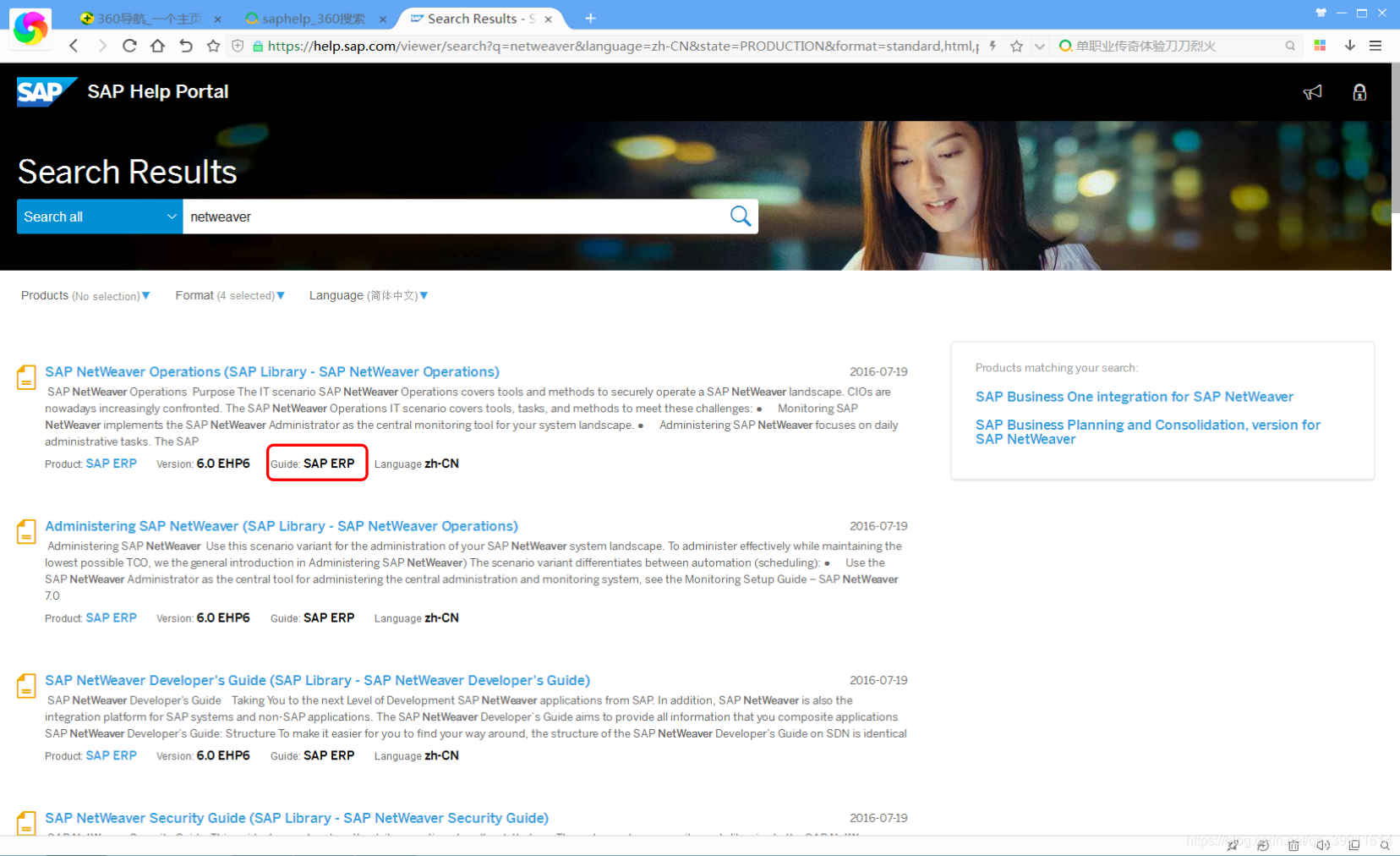The image size is (1400, 856).
Task: Open the Search all dropdown
Action: (x=100, y=217)
